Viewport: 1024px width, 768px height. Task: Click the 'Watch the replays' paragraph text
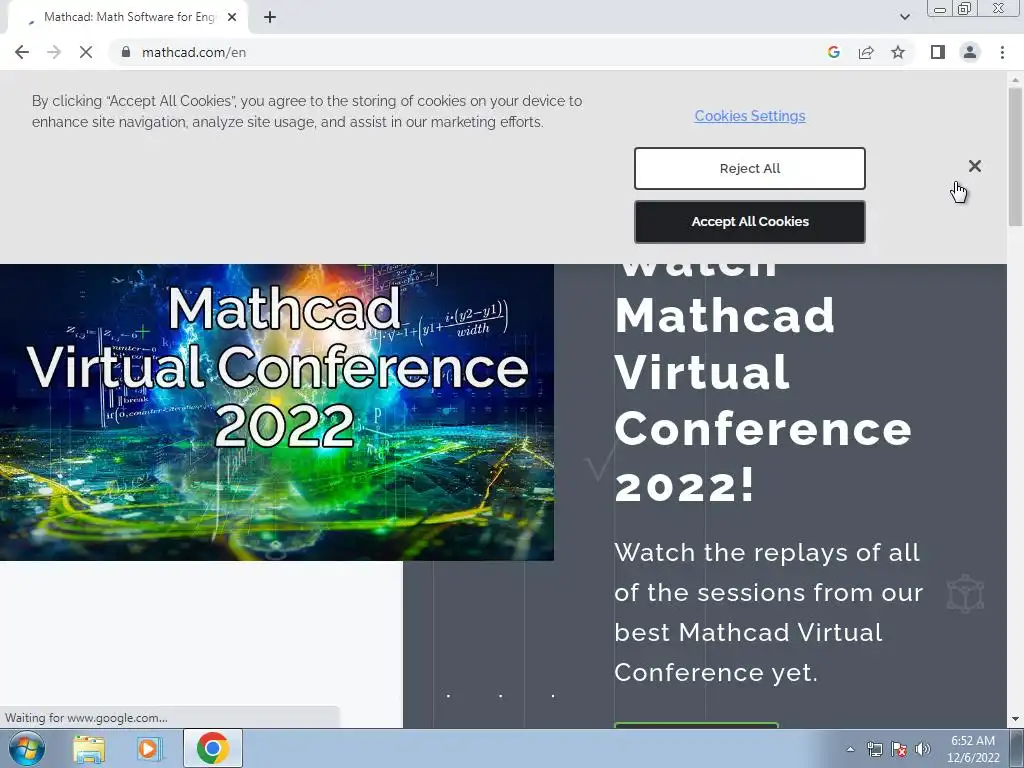coord(769,613)
